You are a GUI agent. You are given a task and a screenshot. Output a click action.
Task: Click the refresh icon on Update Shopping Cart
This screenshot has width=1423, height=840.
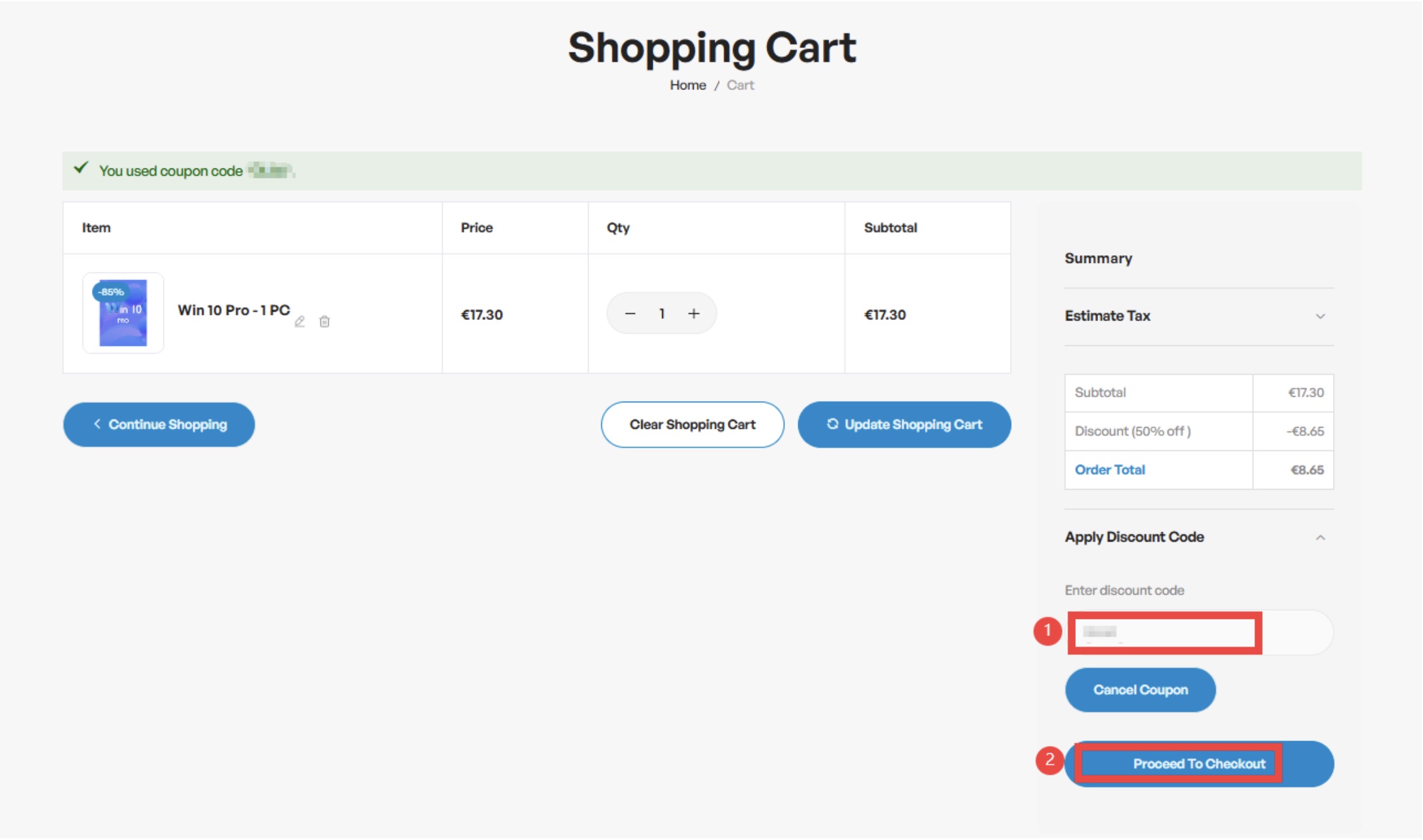pyautogui.click(x=833, y=424)
